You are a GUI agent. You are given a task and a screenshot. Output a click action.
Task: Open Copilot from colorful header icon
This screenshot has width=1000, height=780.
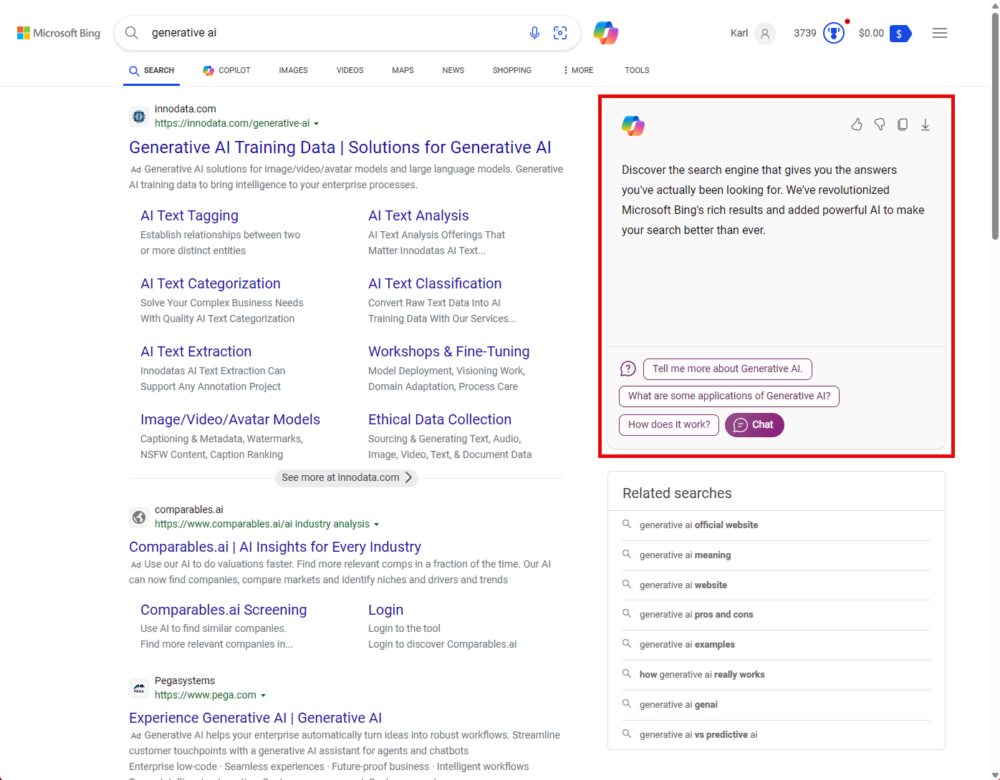click(606, 33)
